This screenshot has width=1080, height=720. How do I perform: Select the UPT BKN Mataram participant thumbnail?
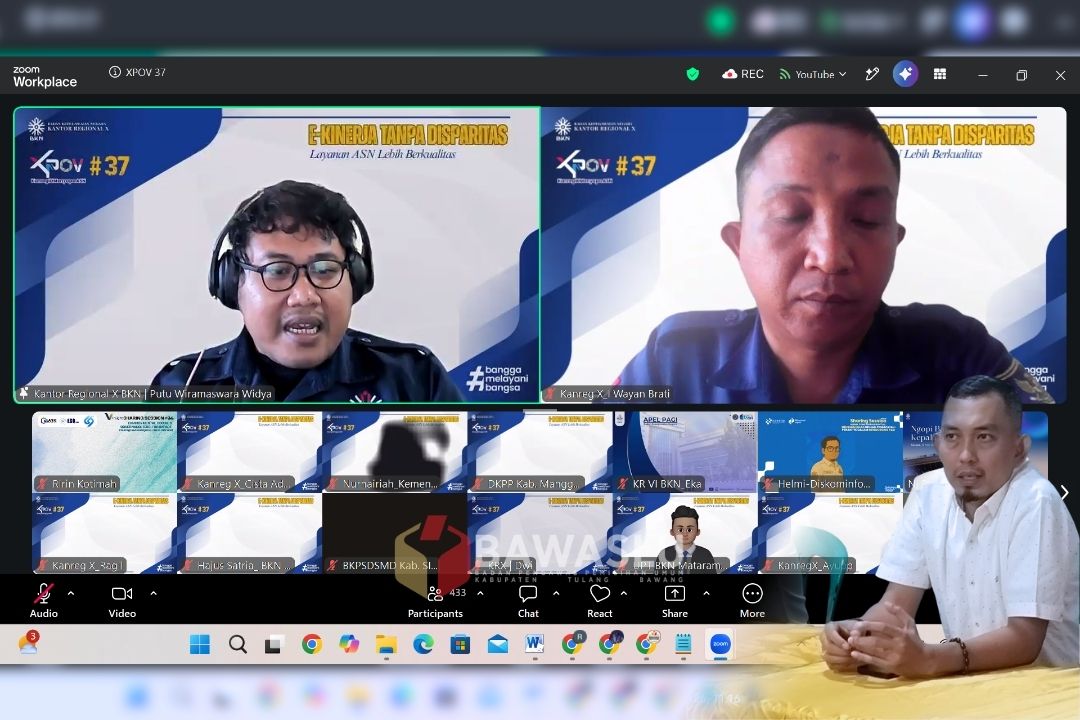pyautogui.click(x=685, y=533)
